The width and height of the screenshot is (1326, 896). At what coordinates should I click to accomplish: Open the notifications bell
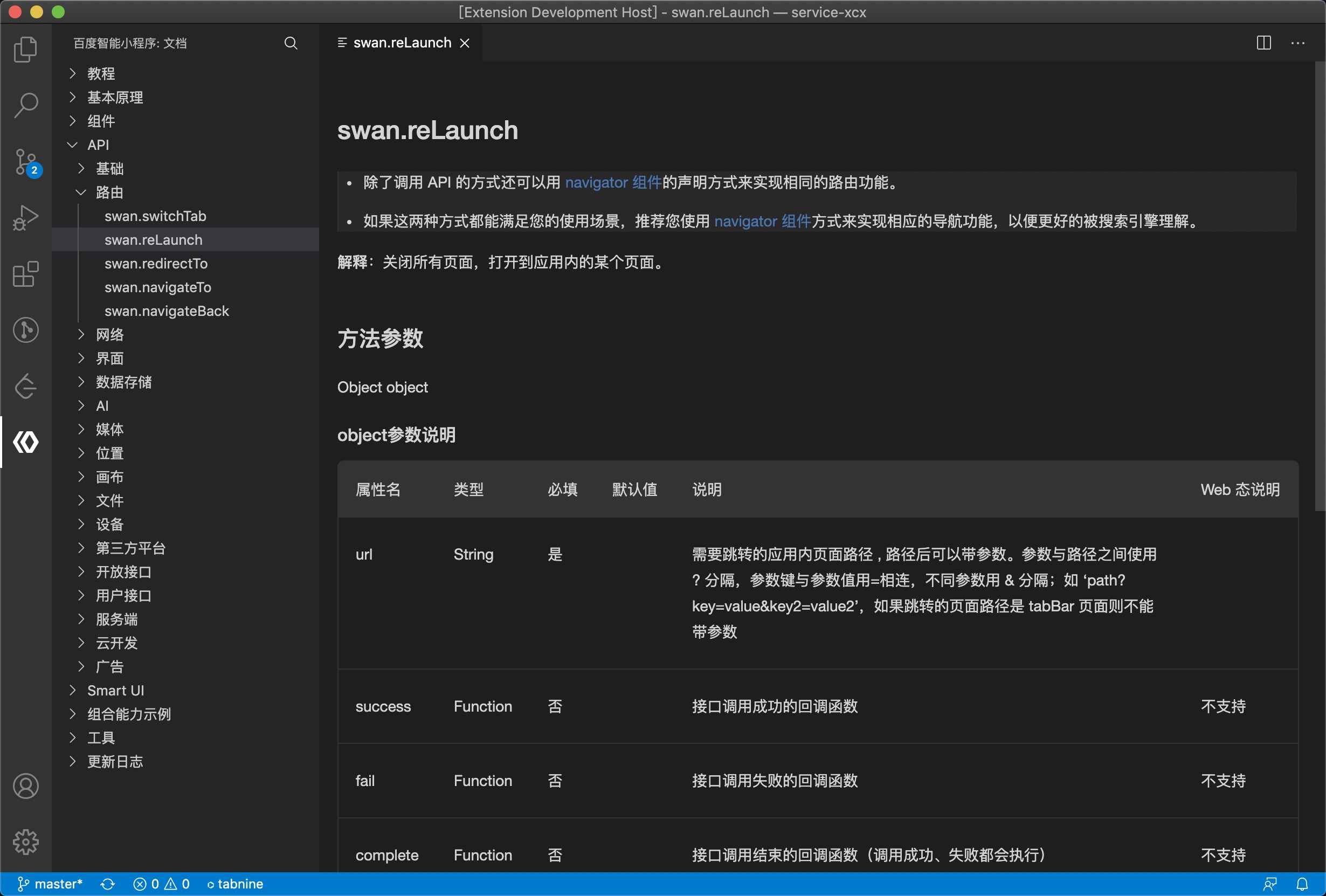[1302, 884]
